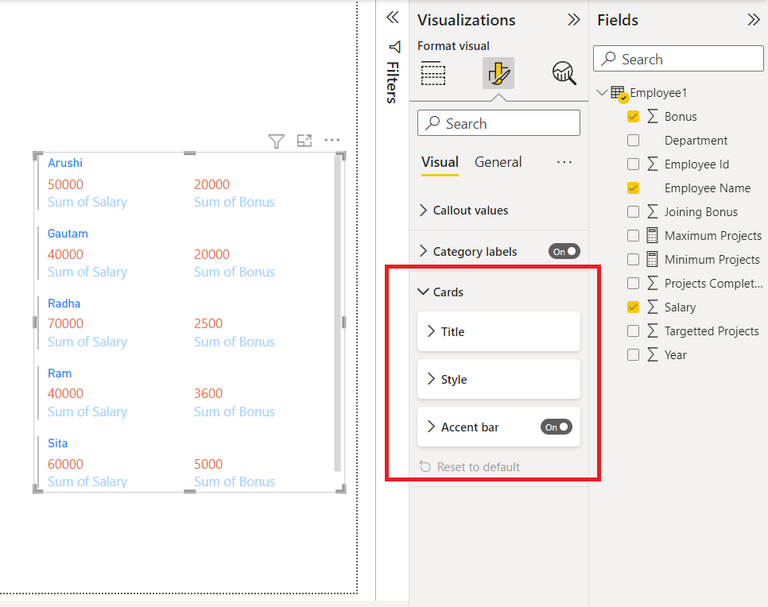Check the Department field checkbox
This screenshot has width=768, height=607.
(x=633, y=140)
